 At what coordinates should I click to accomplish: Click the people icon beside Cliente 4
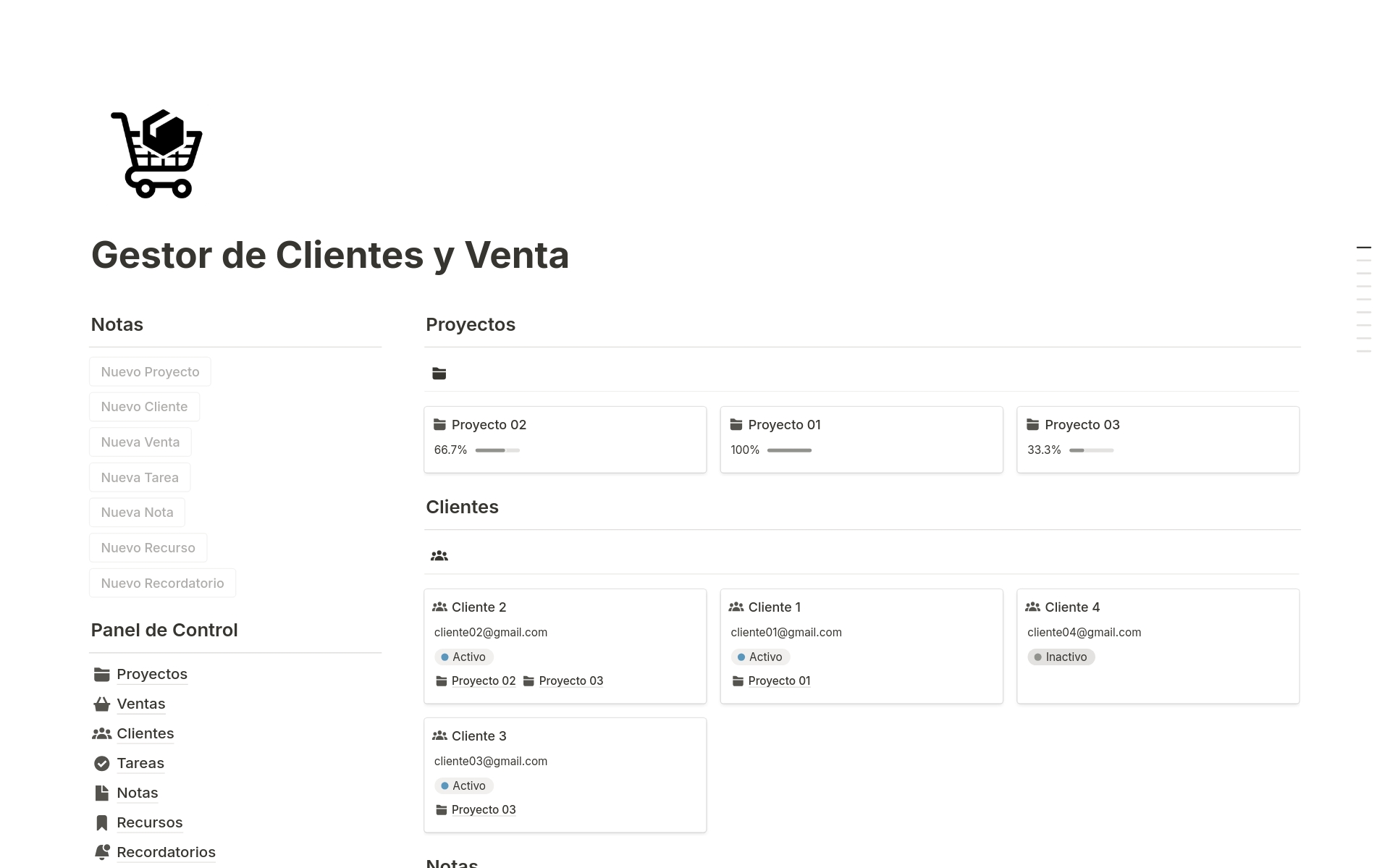[x=1033, y=607]
